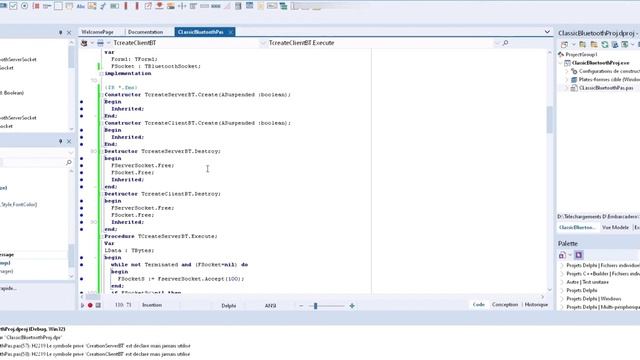Close the ClassicBluetoothPas tab

[231, 32]
